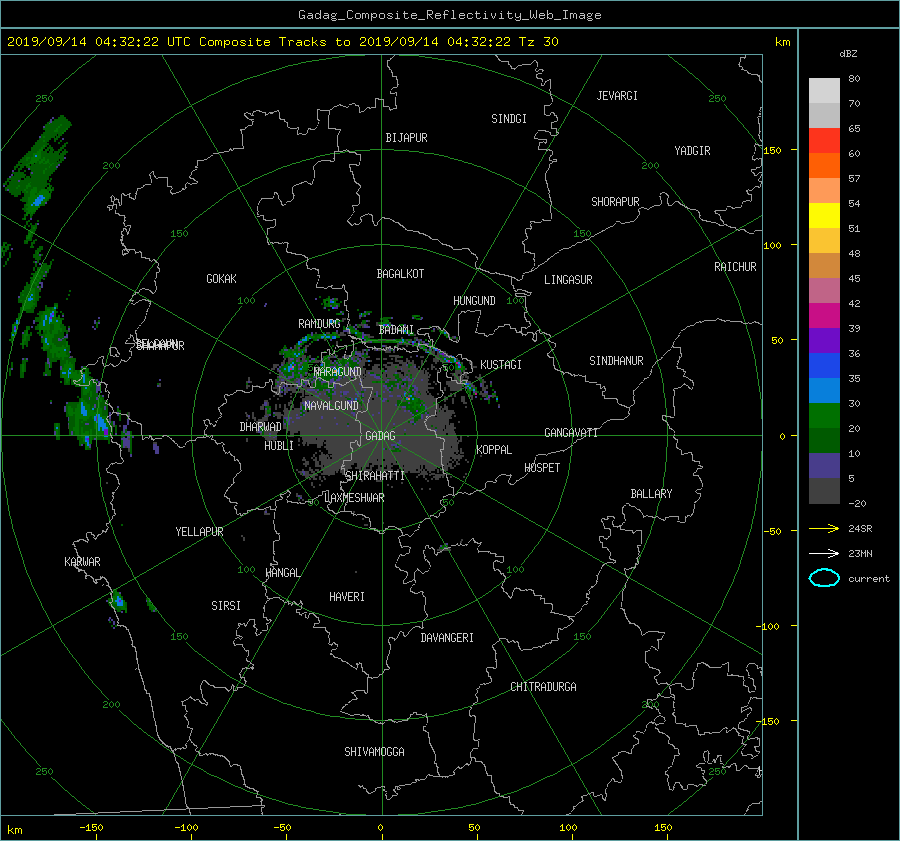This screenshot has height=841, width=900.
Task: Click the NAVALGUND city label
Action: (x=331, y=406)
